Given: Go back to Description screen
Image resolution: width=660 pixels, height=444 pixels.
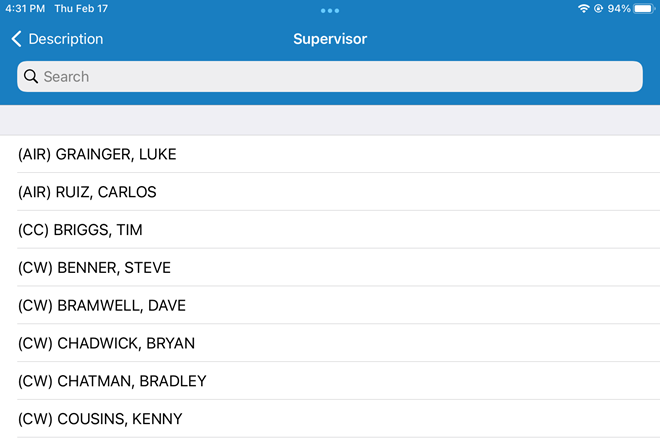Looking at the screenshot, I should click(58, 39).
